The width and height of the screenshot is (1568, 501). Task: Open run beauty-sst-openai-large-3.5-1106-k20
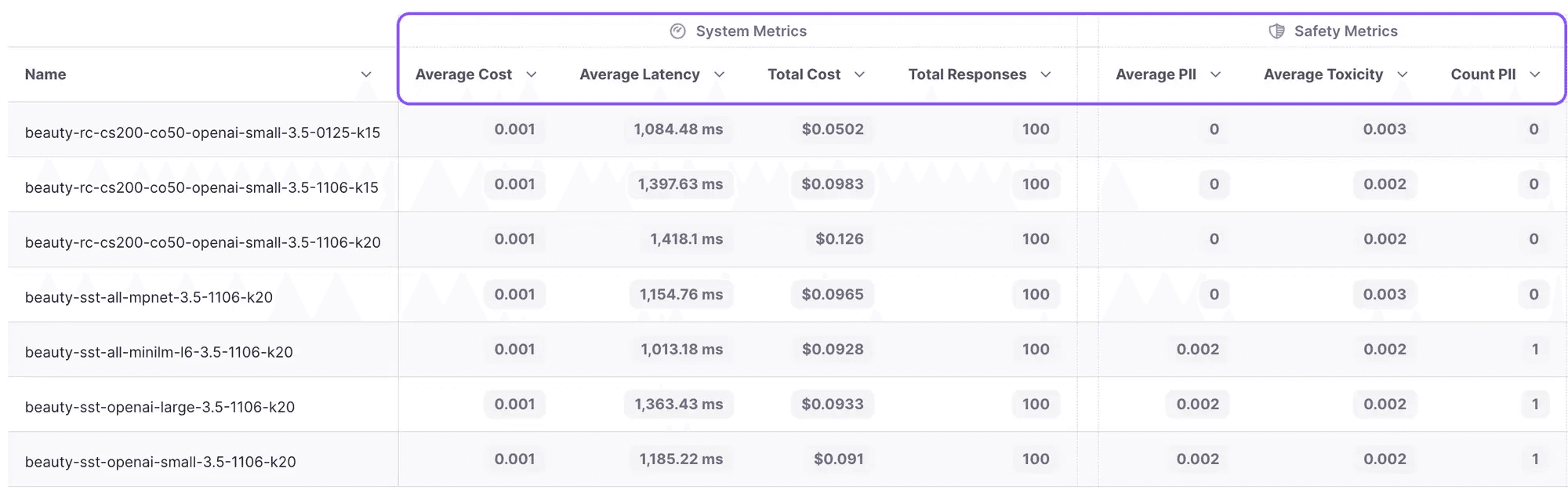pos(160,407)
